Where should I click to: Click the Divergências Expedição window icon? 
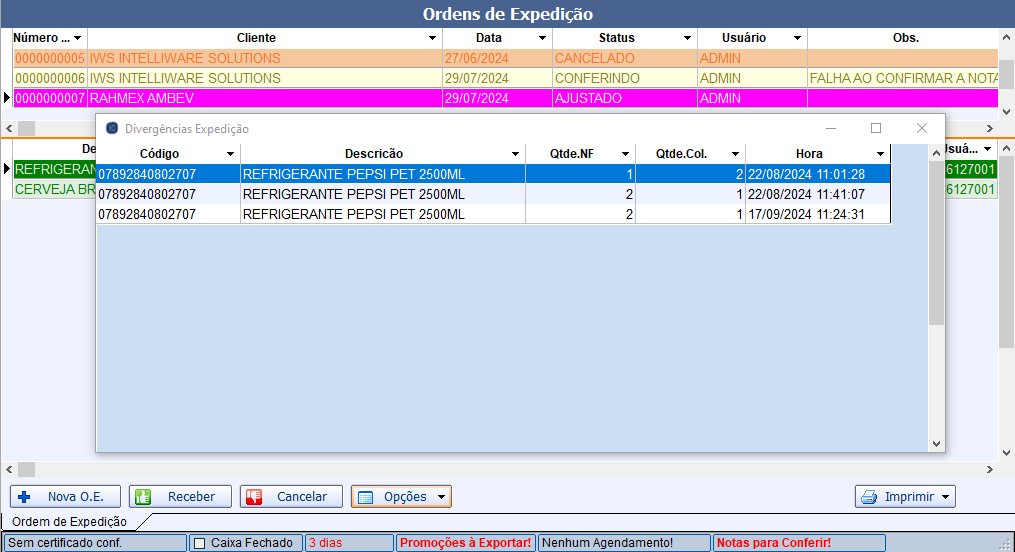tap(112, 129)
